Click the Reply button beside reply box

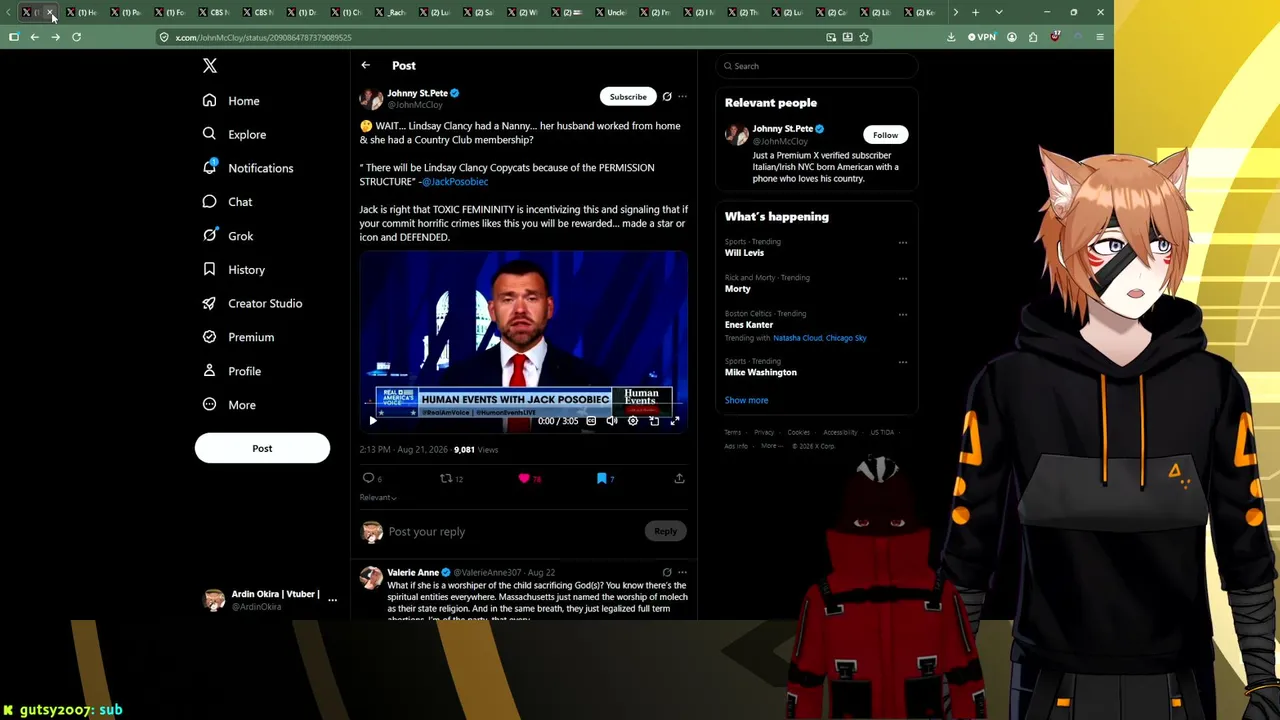665,532
